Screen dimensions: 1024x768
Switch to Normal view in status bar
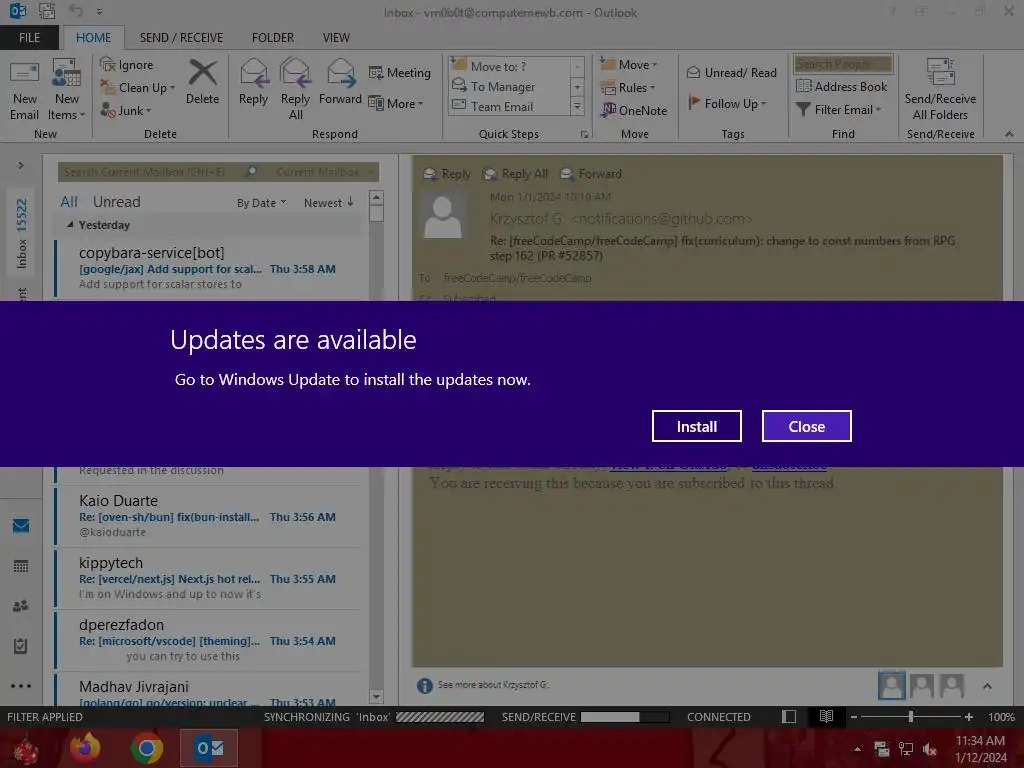tap(789, 716)
